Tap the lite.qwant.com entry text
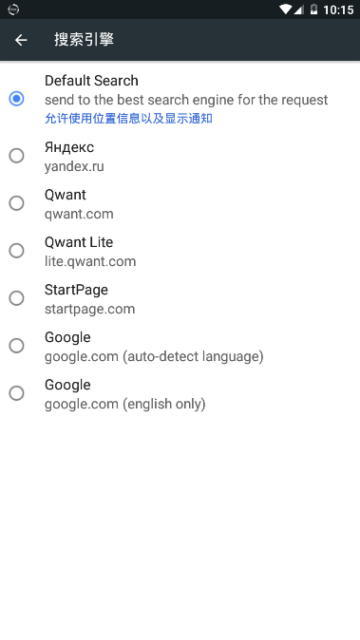Image resolution: width=360 pixels, height=640 pixels. point(90,261)
